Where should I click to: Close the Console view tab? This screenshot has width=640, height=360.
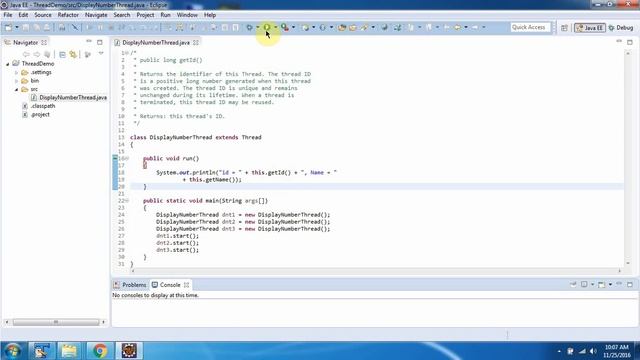tap(187, 285)
